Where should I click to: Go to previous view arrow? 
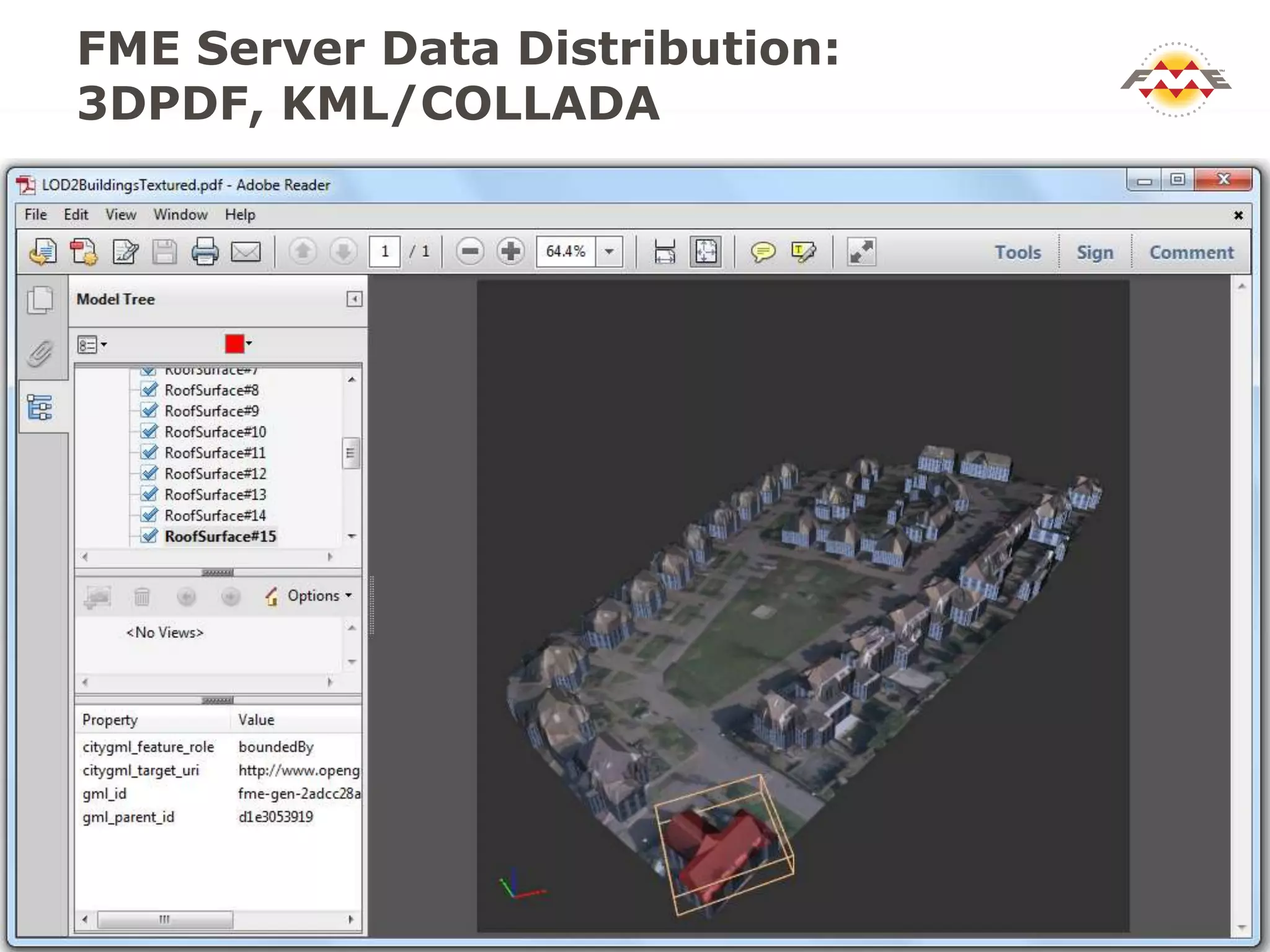(x=186, y=596)
